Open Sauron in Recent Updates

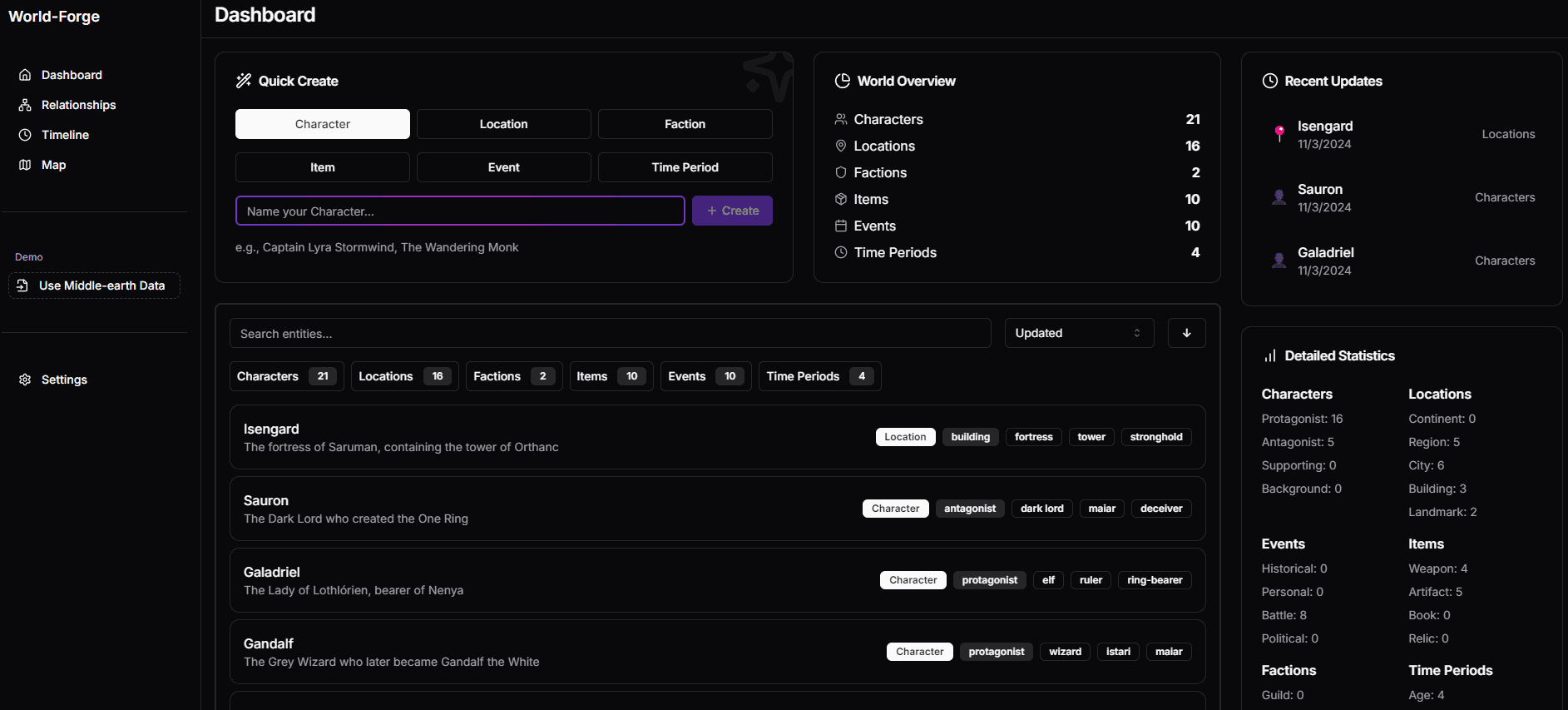click(1403, 197)
